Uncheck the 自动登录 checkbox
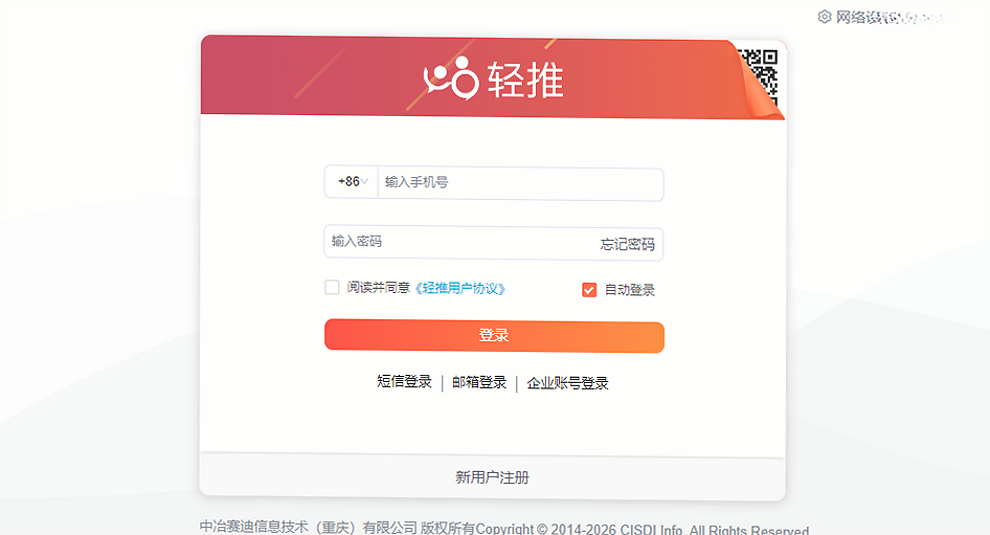The image size is (990, 535). pyautogui.click(x=589, y=290)
